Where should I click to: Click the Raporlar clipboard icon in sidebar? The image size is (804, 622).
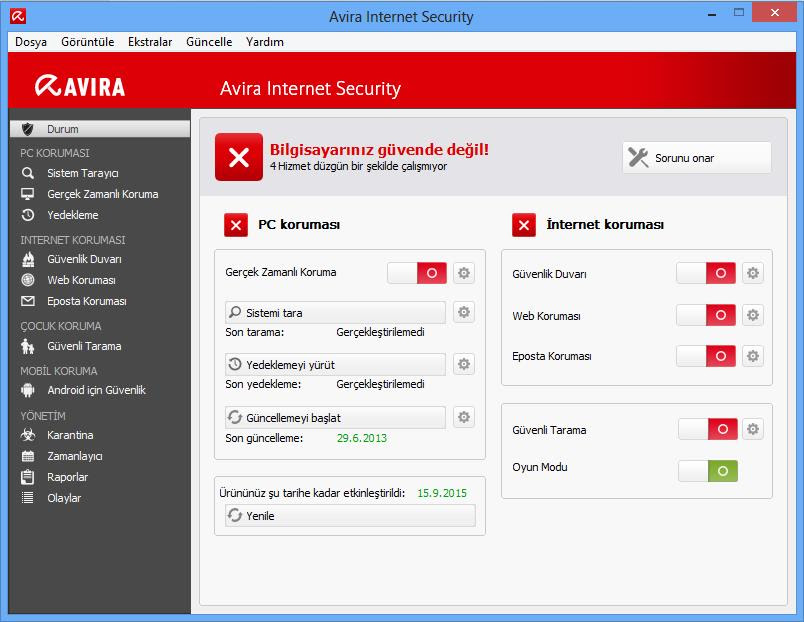[x=28, y=477]
